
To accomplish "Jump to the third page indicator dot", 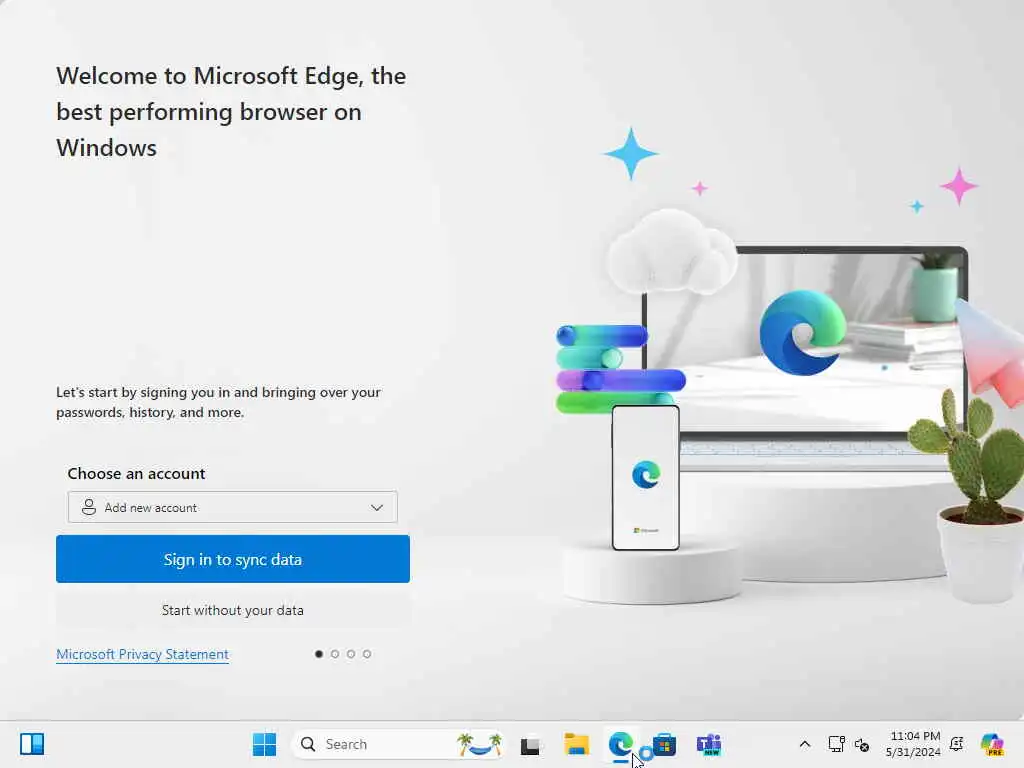I will point(351,654).
